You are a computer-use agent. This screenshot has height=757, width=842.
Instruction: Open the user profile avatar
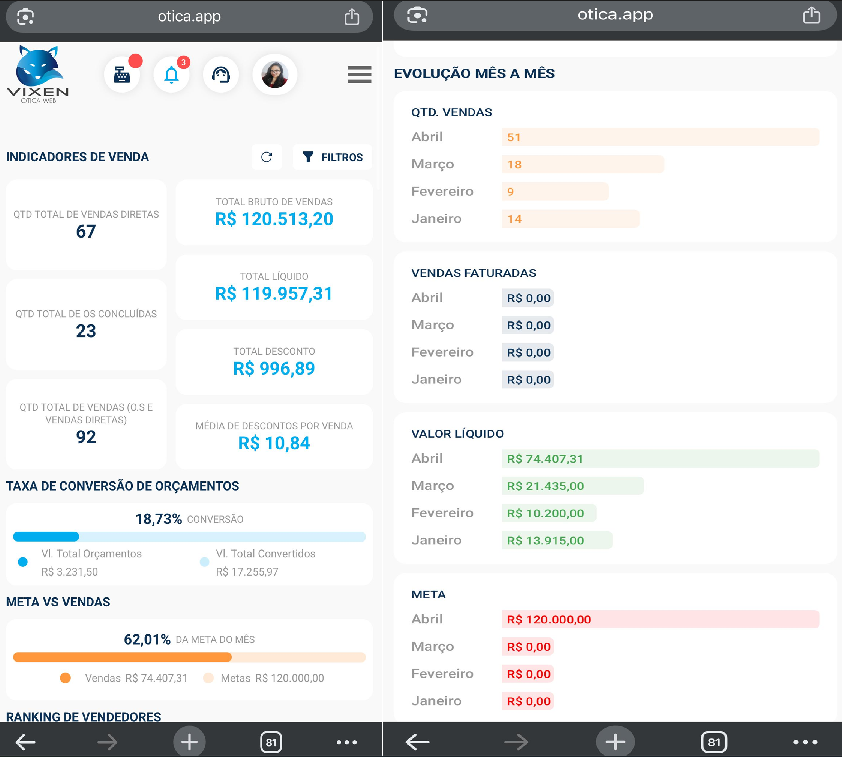pyautogui.click(x=274, y=75)
